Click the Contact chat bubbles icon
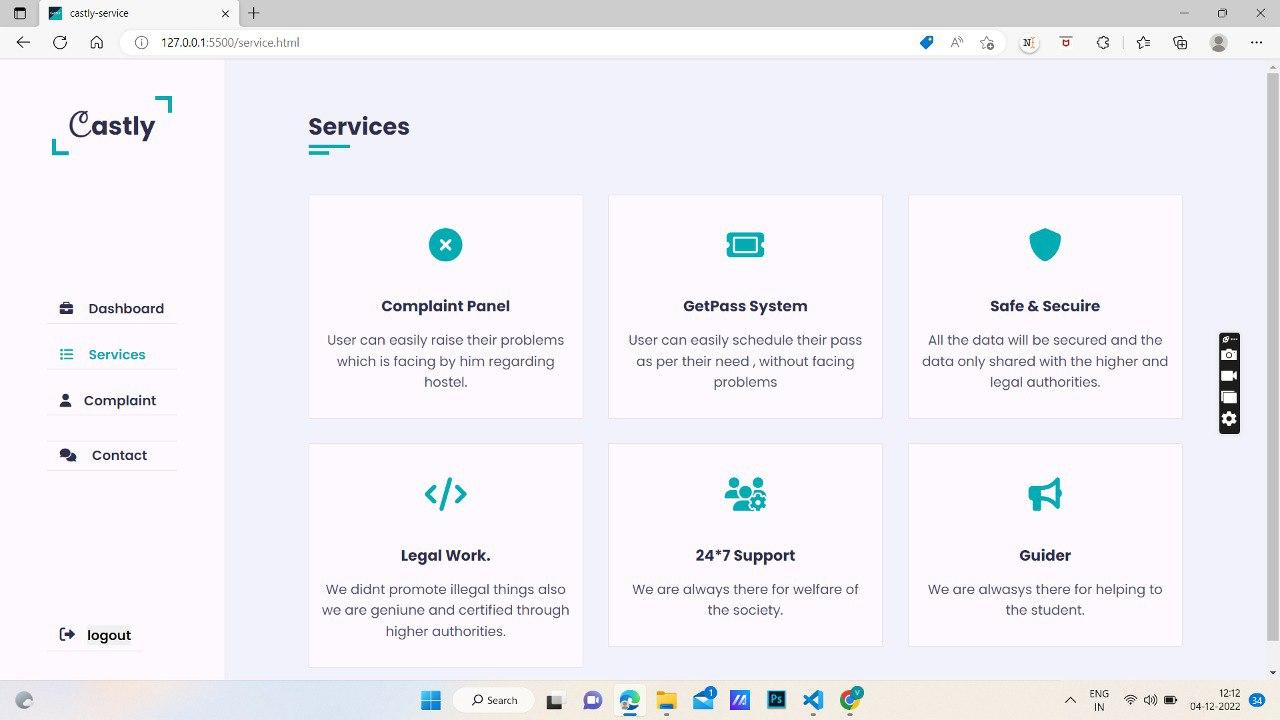The width and height of the screenshot is (1280, 720). 68,455
